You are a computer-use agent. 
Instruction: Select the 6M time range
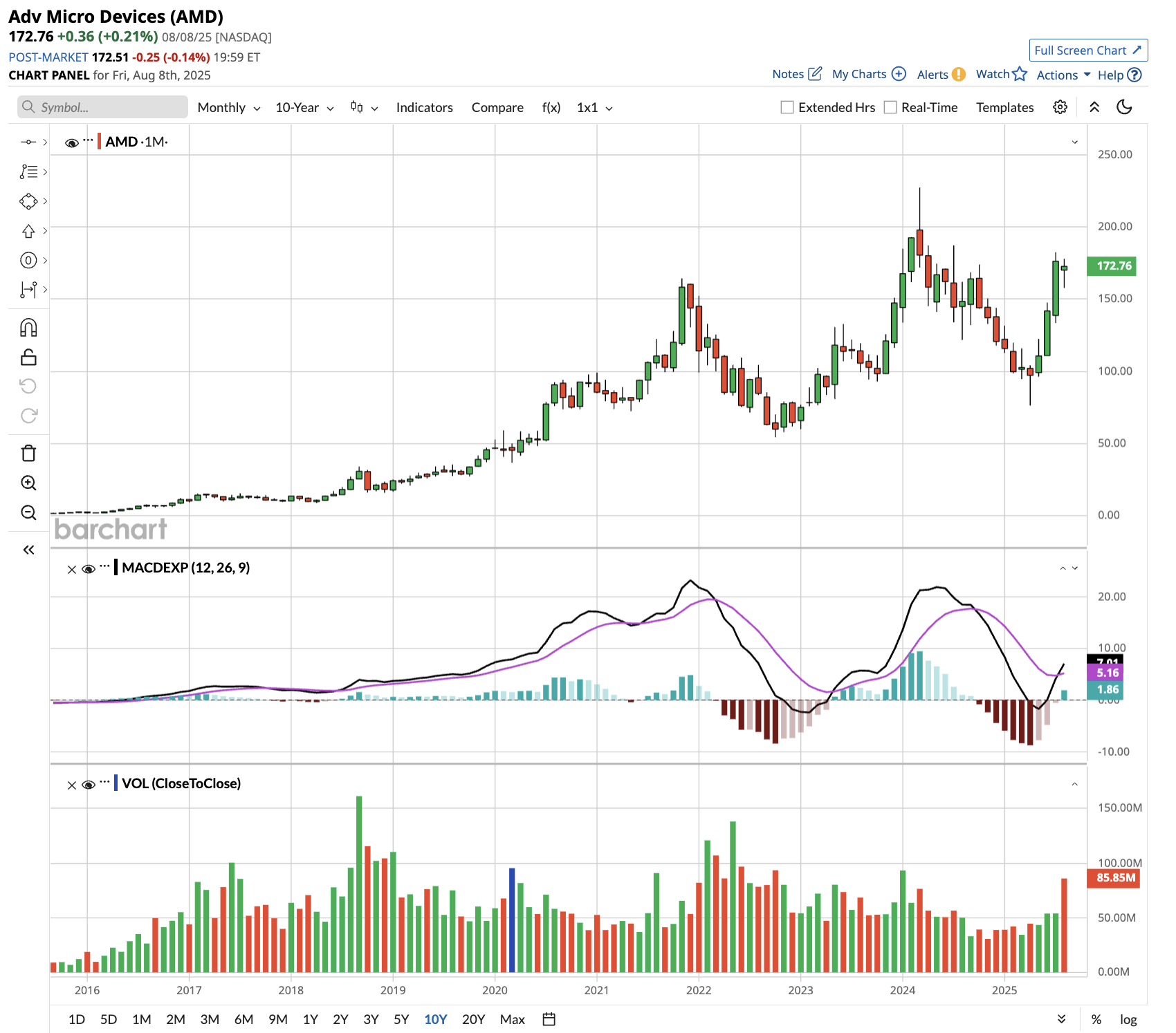click(x=244, y=1019)
